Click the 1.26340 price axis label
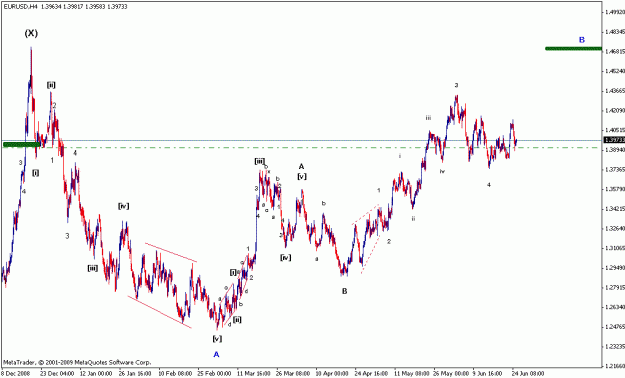This screenshot has width=625, height=378. point(616,307)
